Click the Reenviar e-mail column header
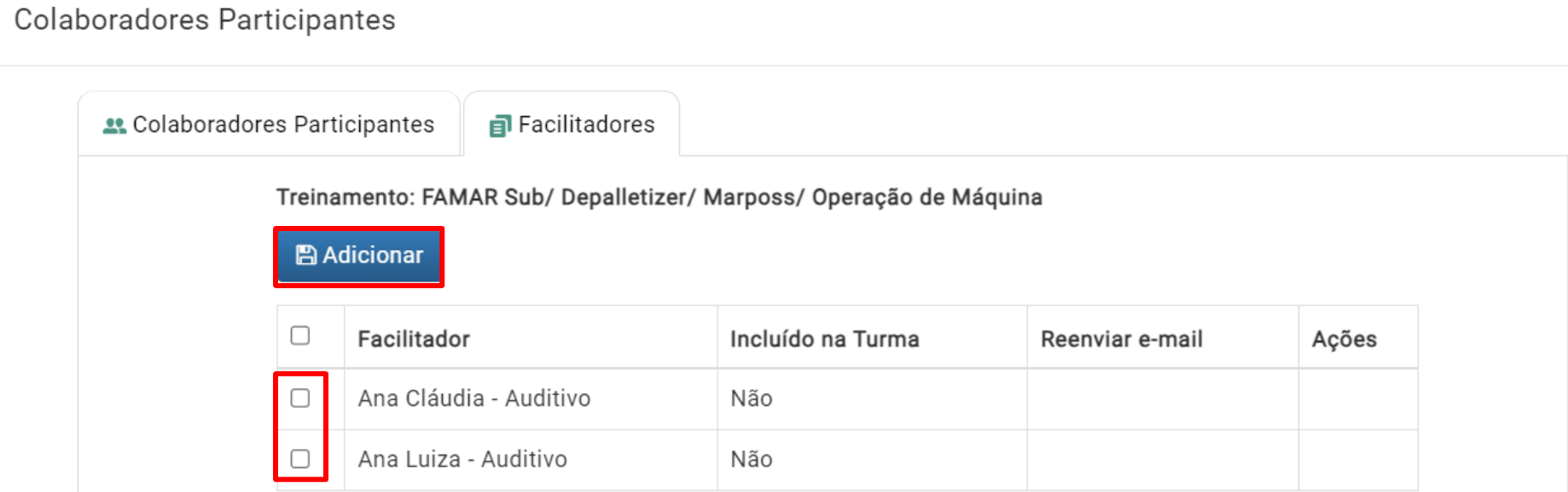 click(x=1122, y=339)
